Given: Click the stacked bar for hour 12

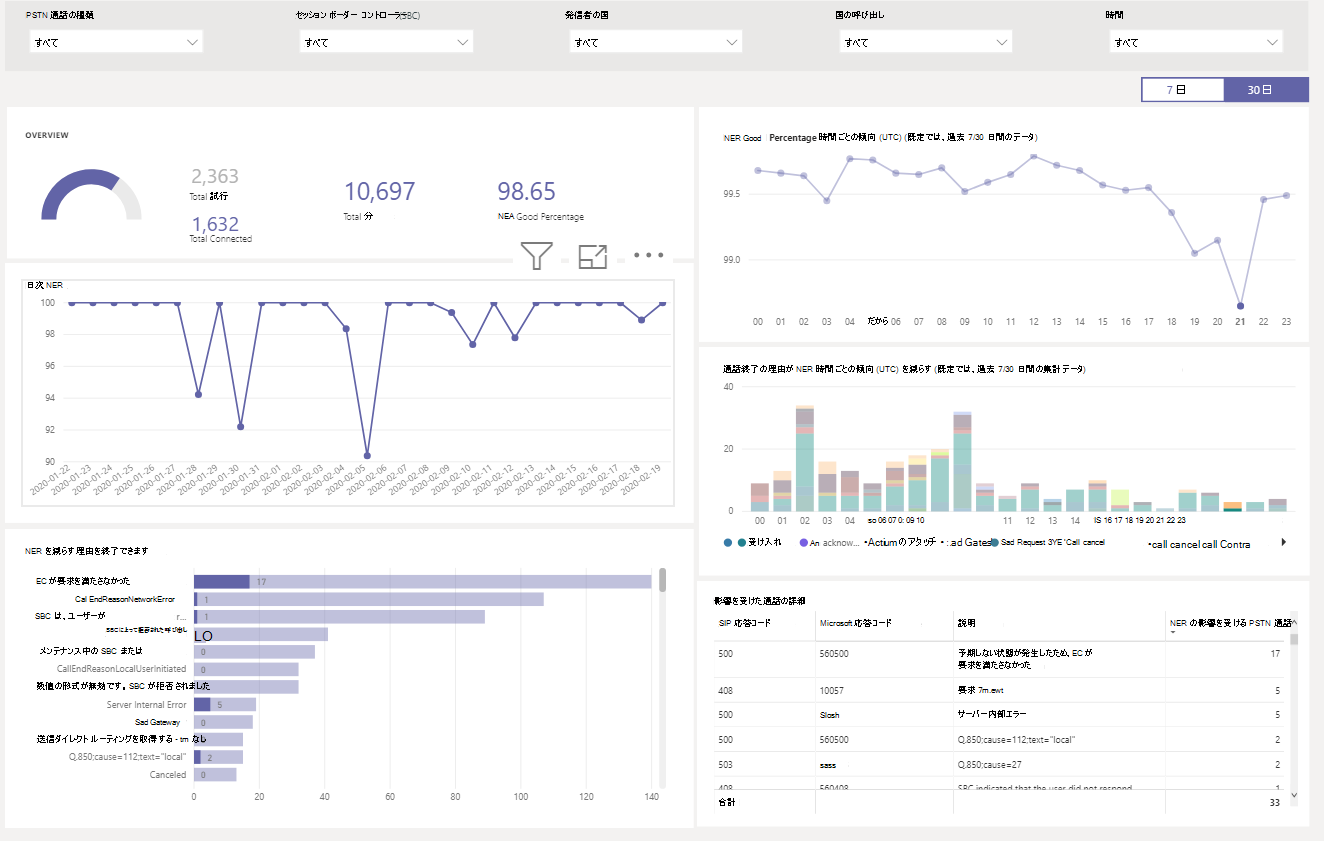Looking at the screenshot, I should [x=1030, y=496].
